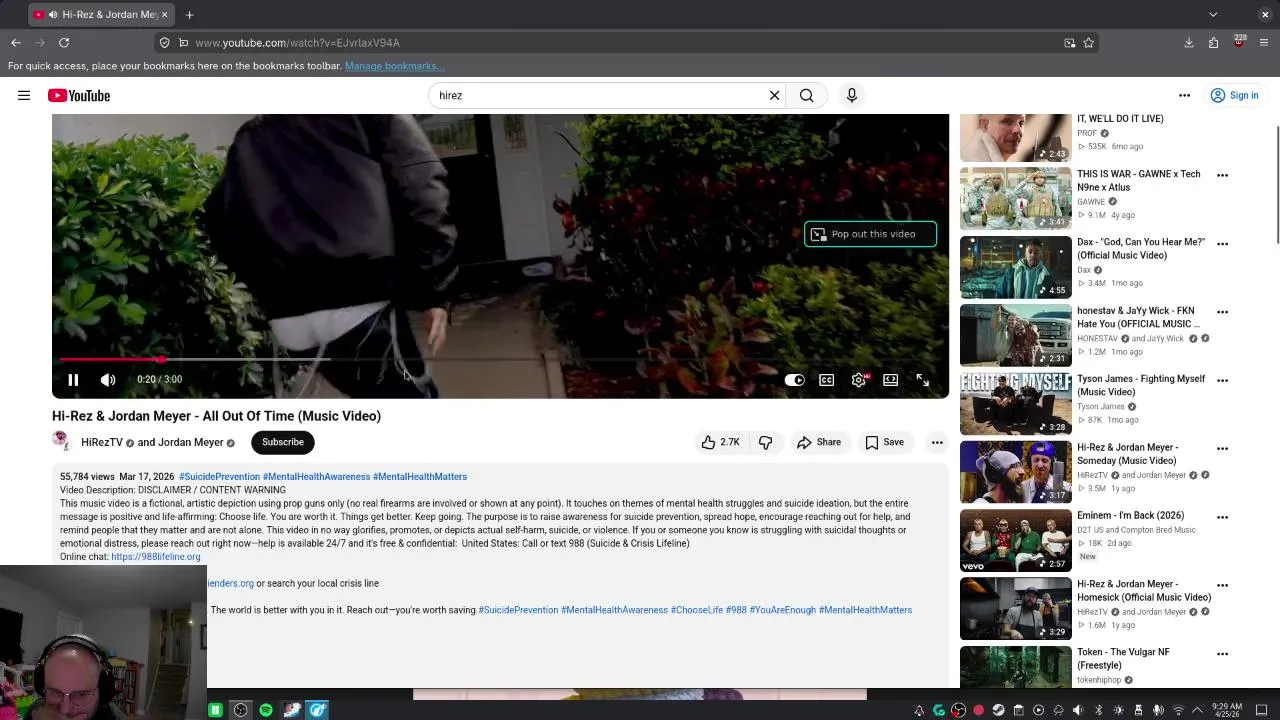Open options for Someday music video
The image size is (1280, 720).
[1222, 448]
